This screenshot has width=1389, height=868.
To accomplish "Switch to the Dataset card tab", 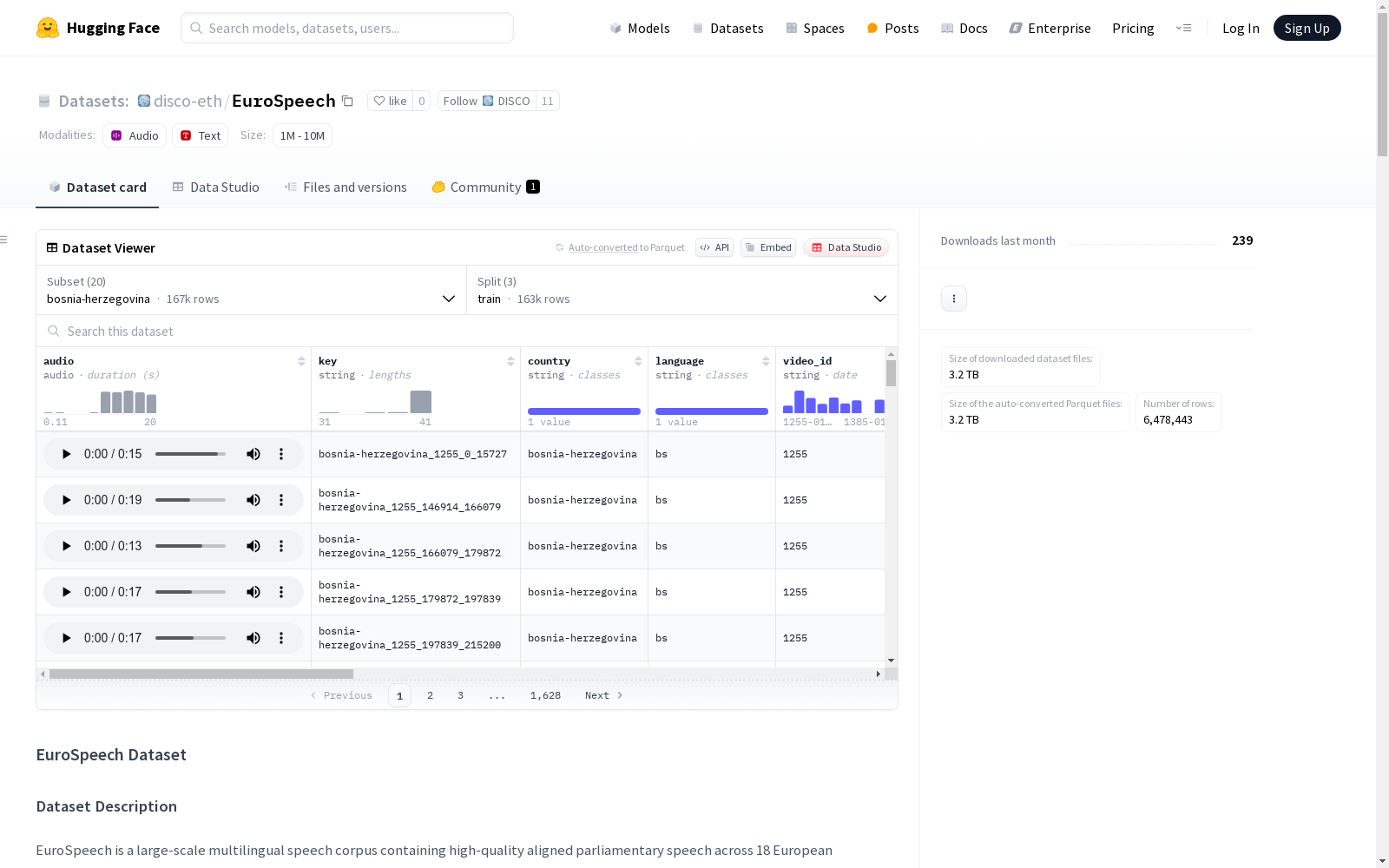I will pyautogui.click(x=97, y=187).
